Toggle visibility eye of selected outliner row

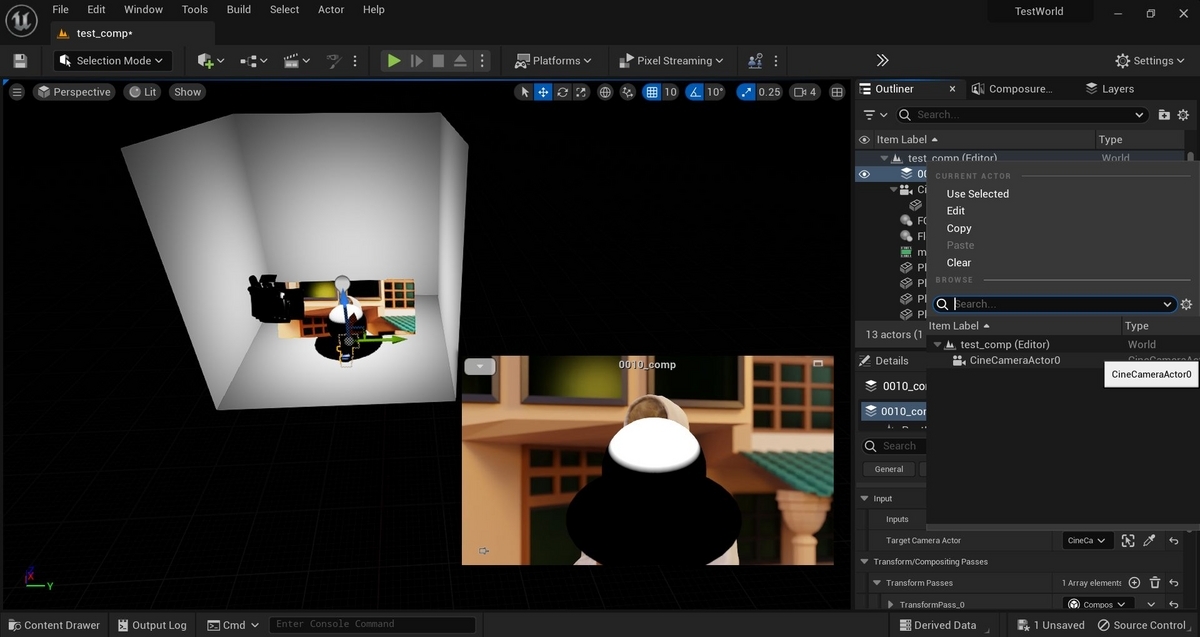click(x=865, y=174)
